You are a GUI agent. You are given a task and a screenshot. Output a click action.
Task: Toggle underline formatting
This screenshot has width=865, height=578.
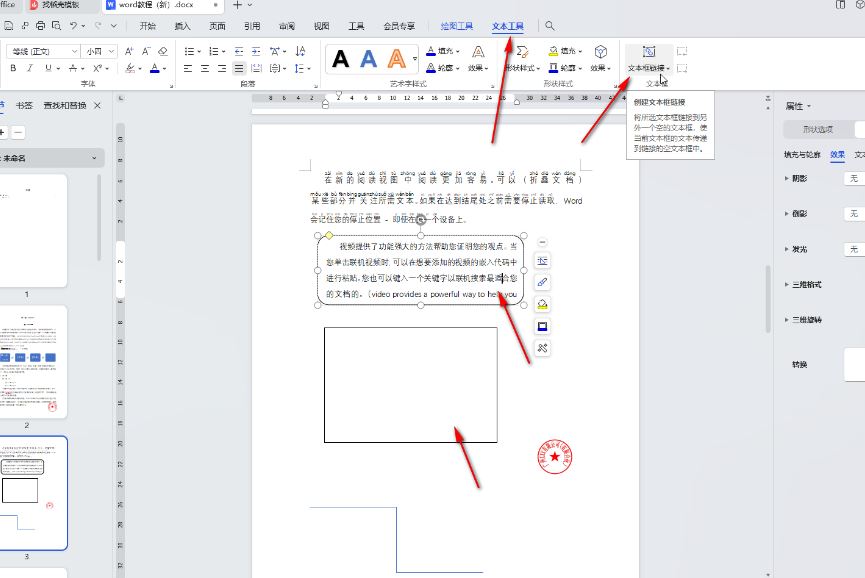(48, 68)
